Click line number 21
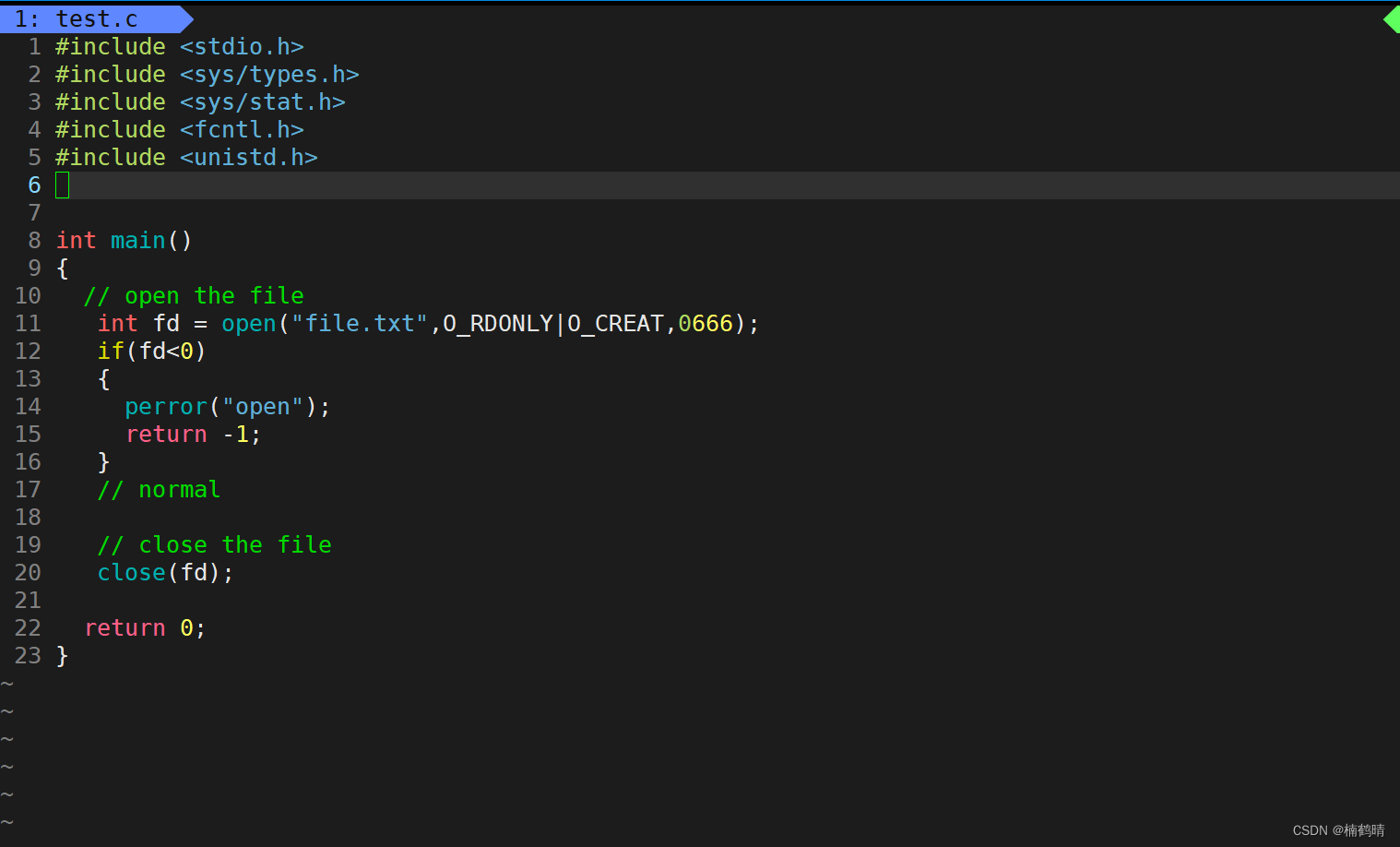 click(x=28, y=601)
